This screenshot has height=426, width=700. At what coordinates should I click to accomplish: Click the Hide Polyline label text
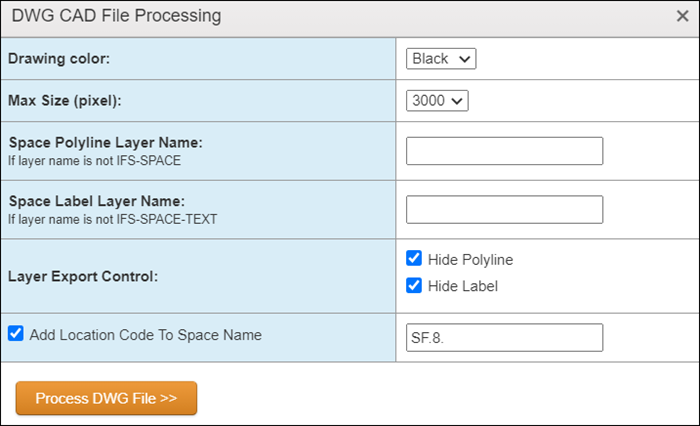(471, 259)
